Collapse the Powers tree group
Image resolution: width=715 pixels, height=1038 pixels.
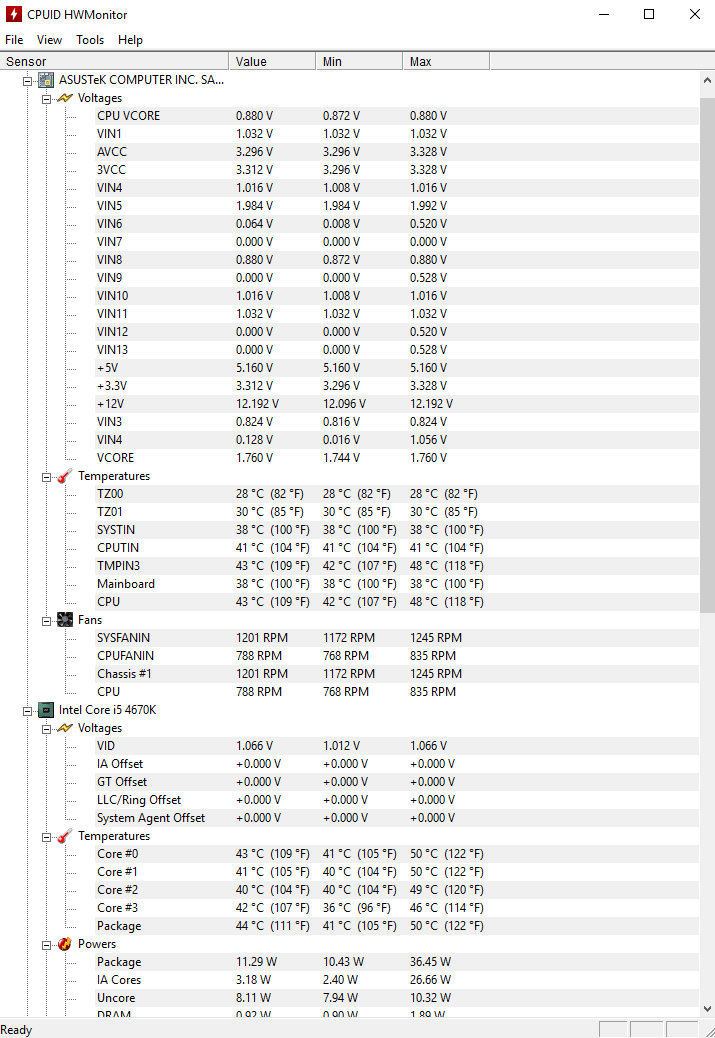(46, 945)
